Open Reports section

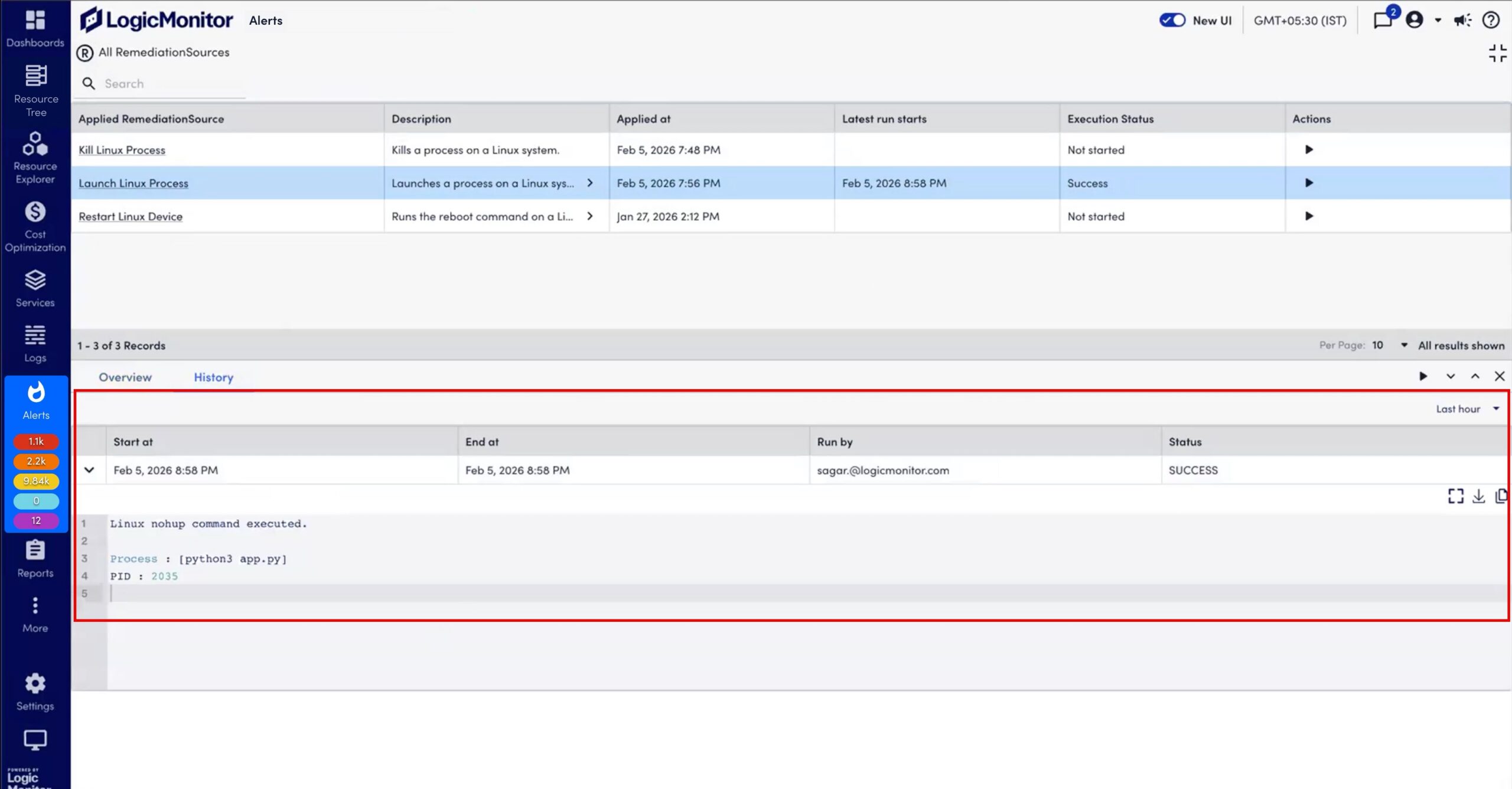pyautogui.click(x=35, y=559)
